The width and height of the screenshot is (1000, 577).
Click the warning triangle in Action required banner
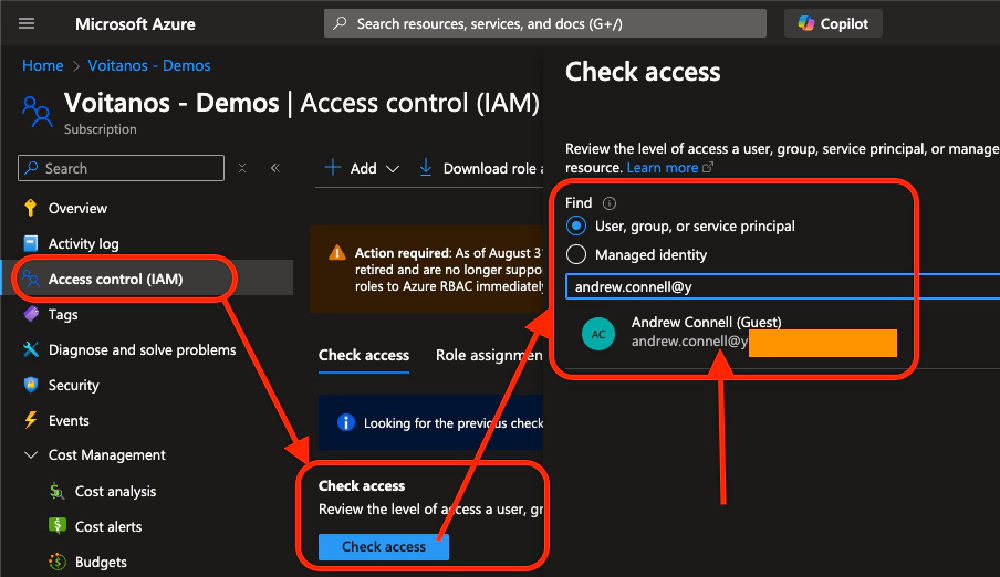pyautogui.click(x=337, y=253)
